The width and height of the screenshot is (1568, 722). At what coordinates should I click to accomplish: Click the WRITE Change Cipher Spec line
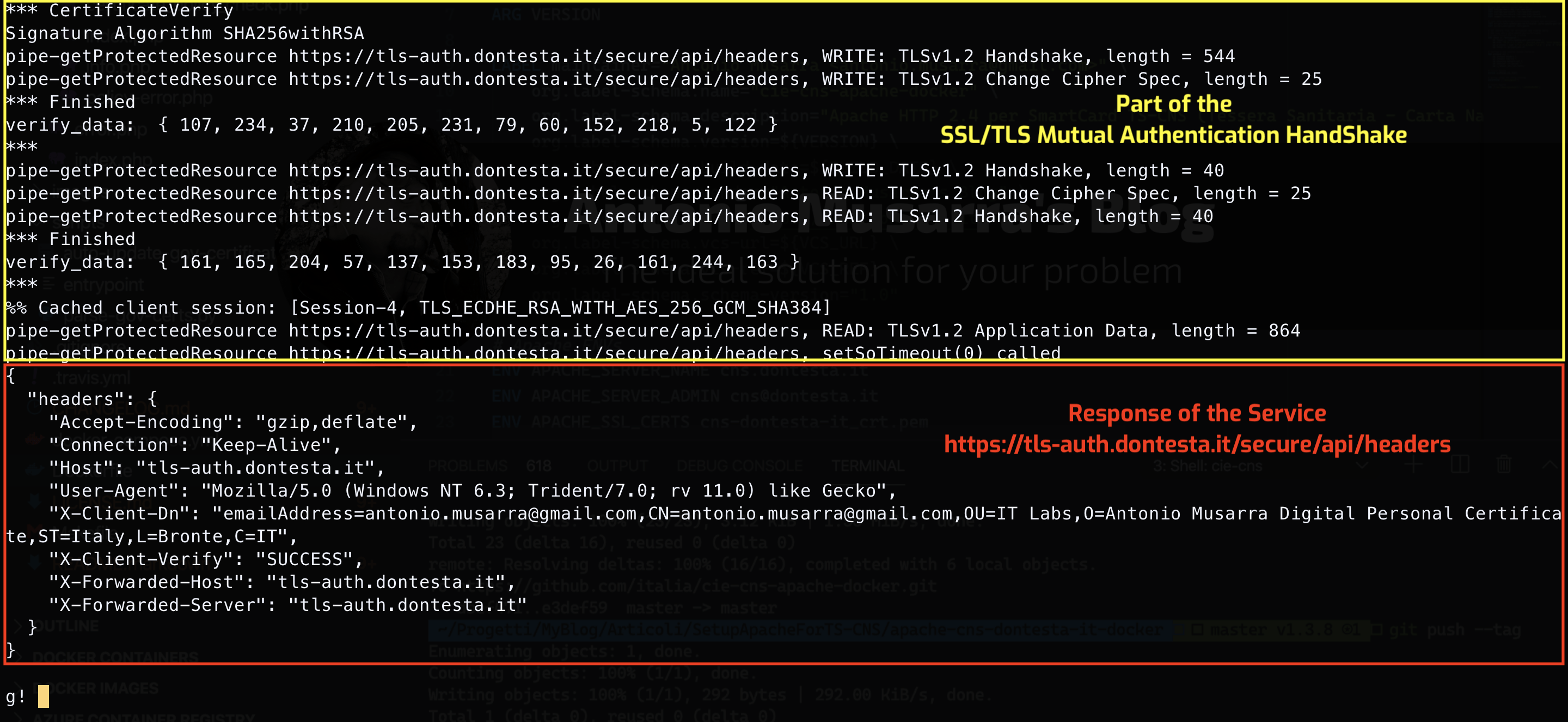click(x=664, y=79)
